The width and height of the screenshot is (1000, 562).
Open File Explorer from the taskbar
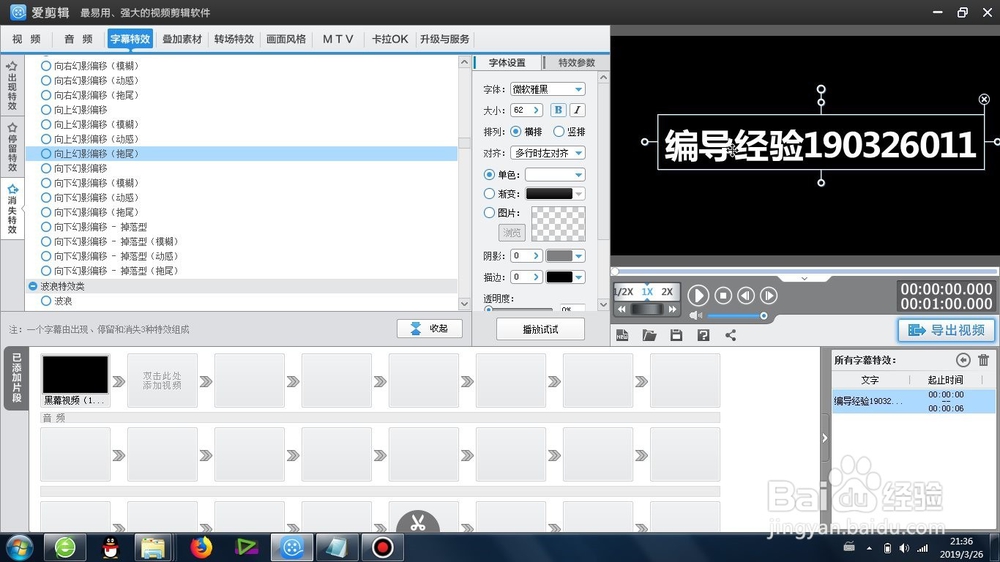(x=153, y=547)
